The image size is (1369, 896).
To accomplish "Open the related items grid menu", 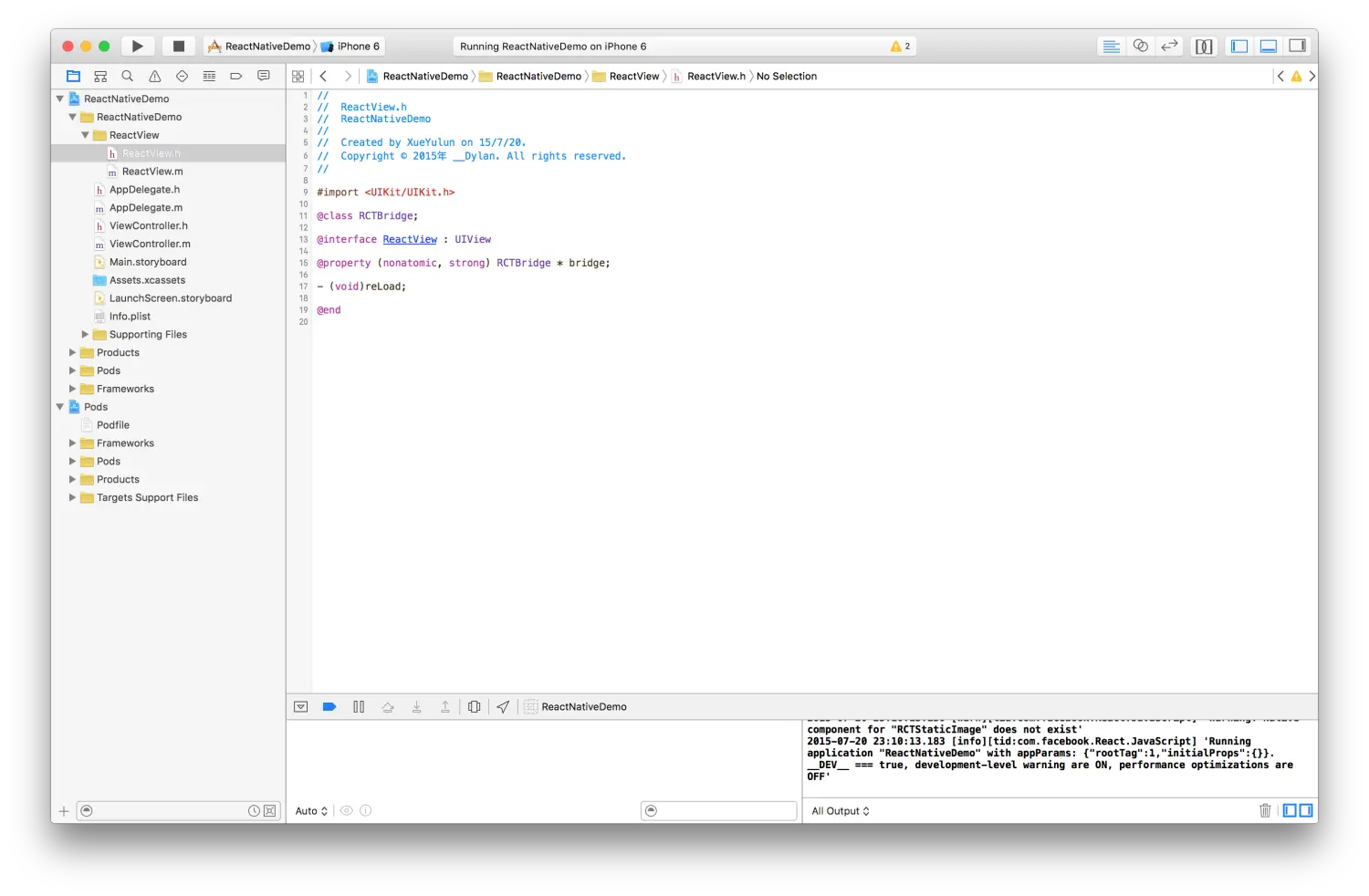I will tap(298, 77).
